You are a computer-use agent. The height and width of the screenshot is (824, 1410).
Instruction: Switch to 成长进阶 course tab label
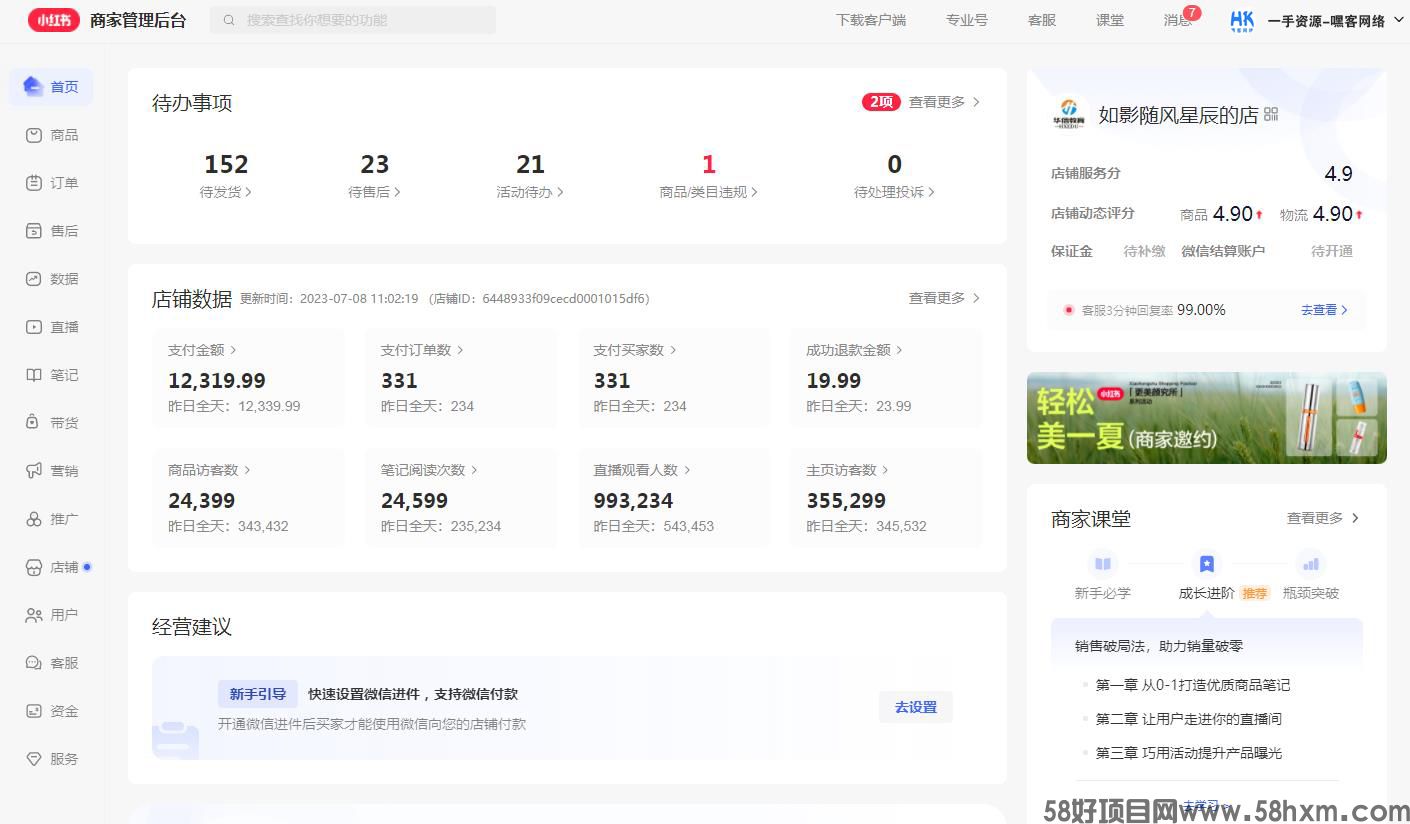pyautogui.click(x=1207, y=593)
